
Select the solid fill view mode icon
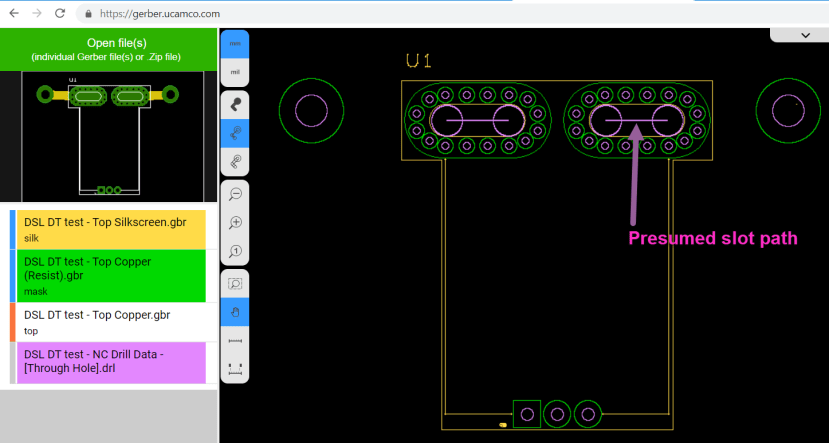pos(235,105)
